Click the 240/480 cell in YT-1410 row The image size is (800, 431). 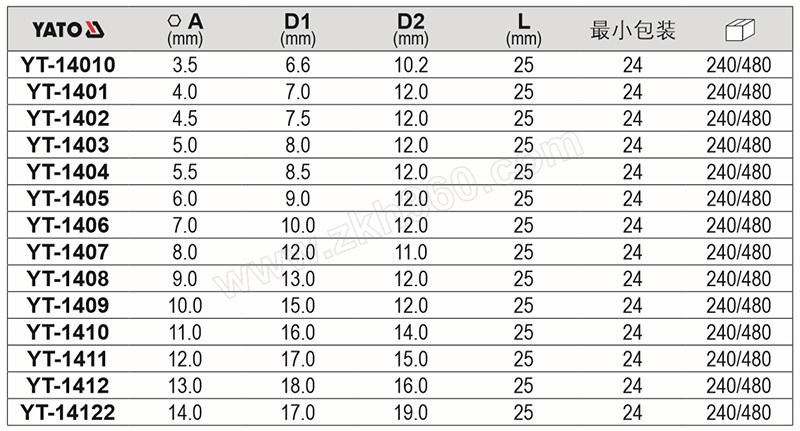739,332
